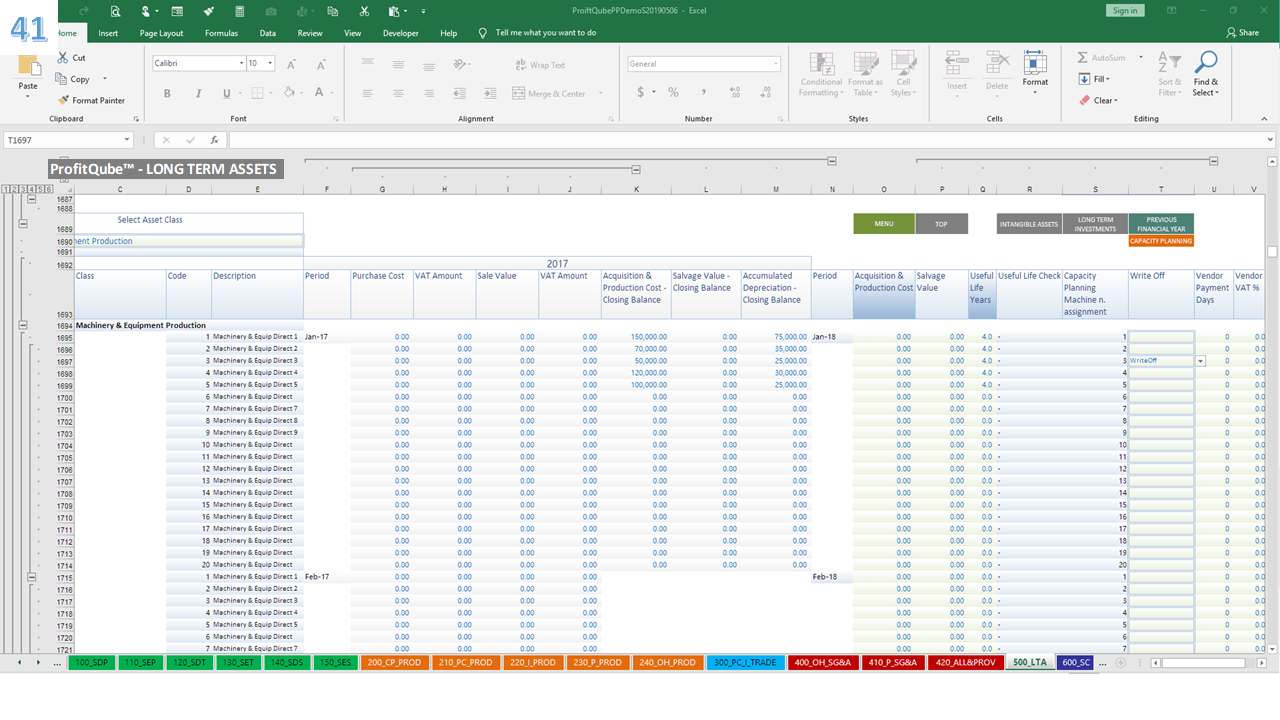Click the scissors icon in the title bar toolbar
The height and width of the screenshot is (720, 1280).
pos(364,11)
